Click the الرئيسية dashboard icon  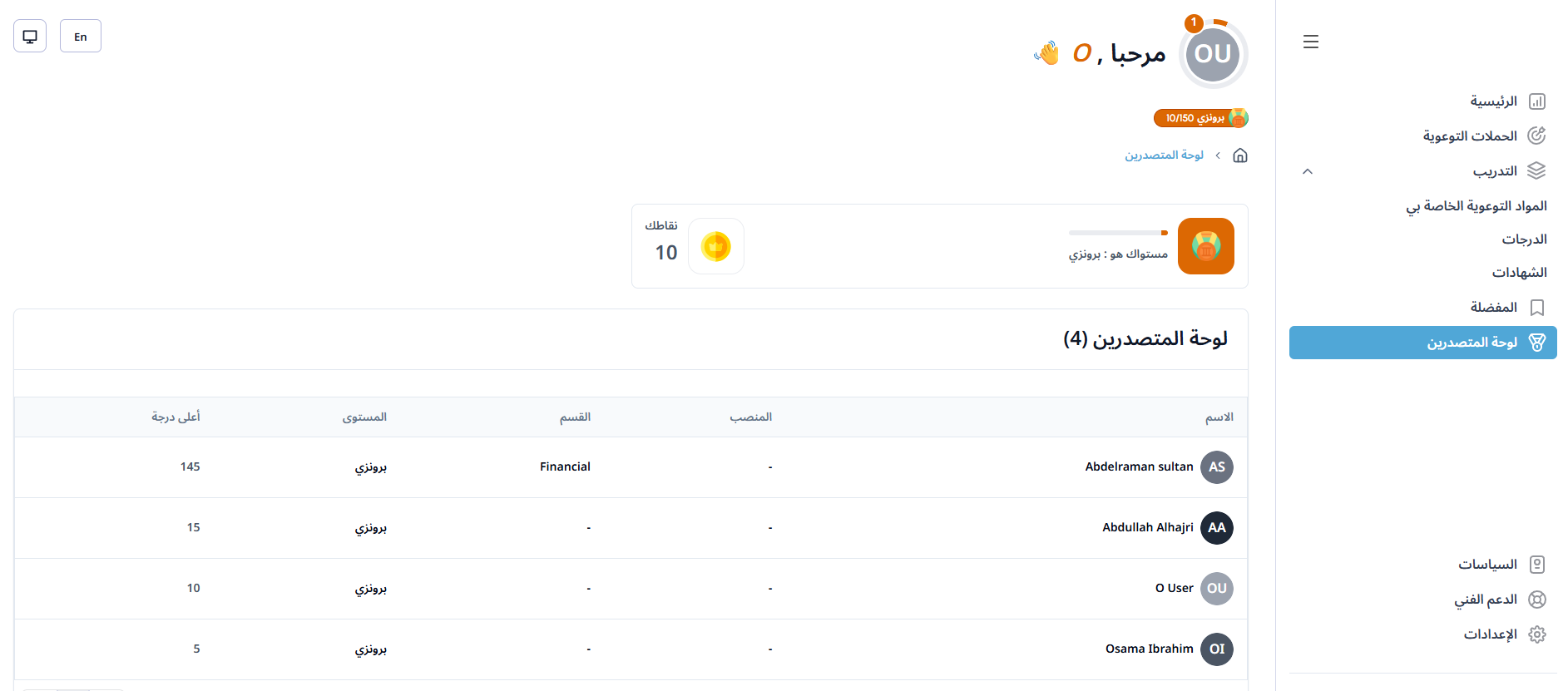tap(1537, 101)
